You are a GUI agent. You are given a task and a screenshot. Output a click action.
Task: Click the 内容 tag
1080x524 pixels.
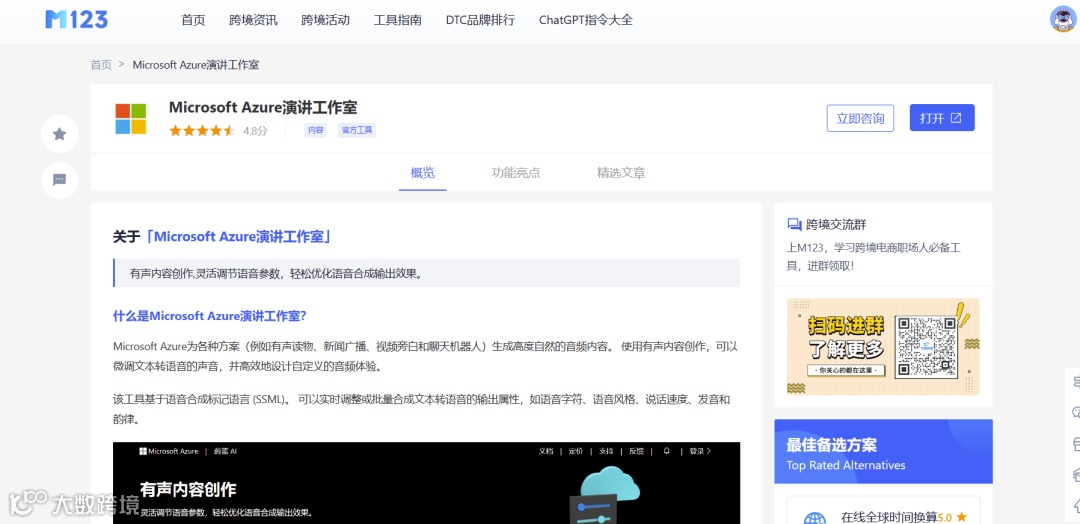[315, 130]
